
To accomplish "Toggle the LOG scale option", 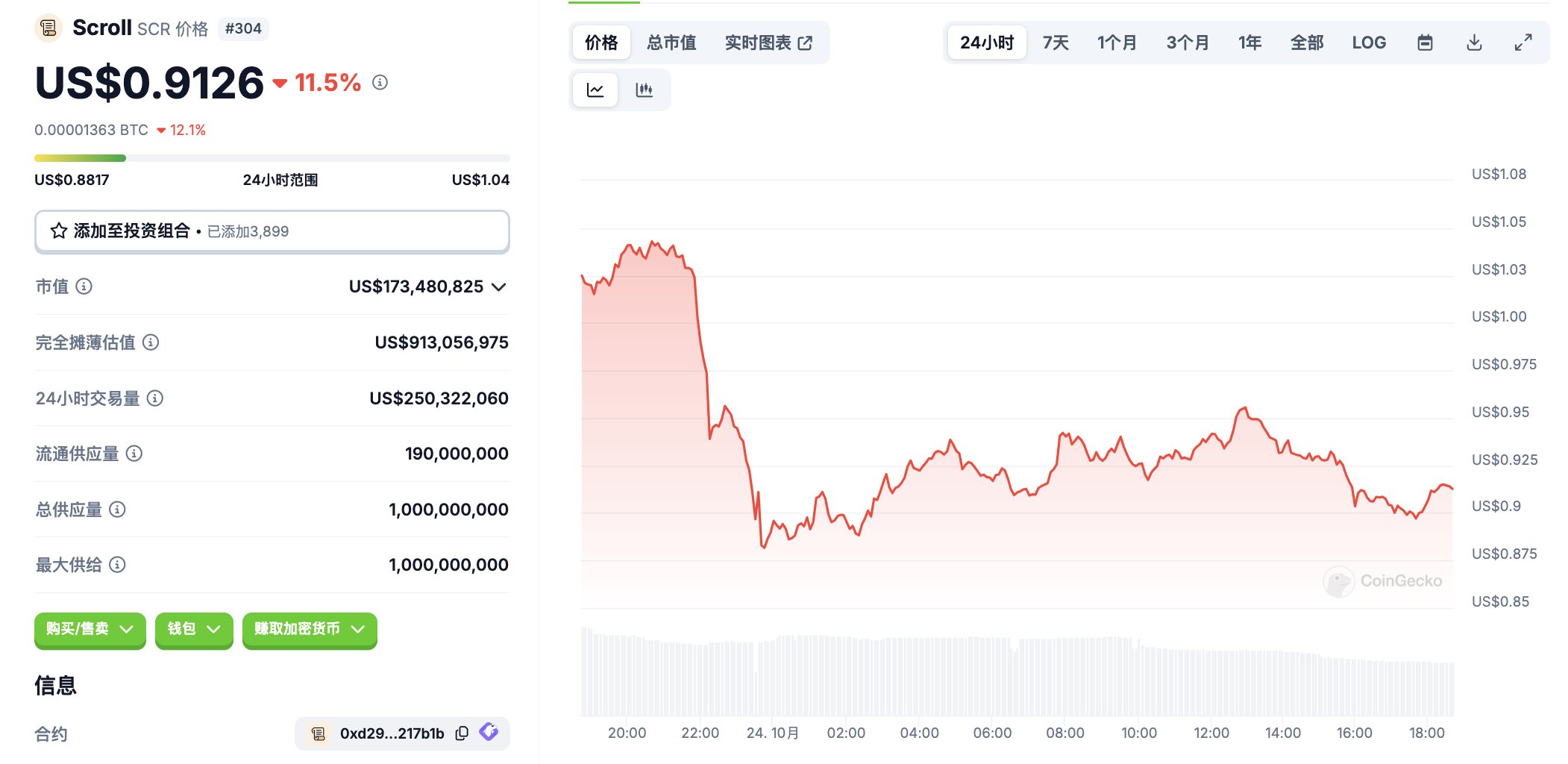I will click(1369, 43).
